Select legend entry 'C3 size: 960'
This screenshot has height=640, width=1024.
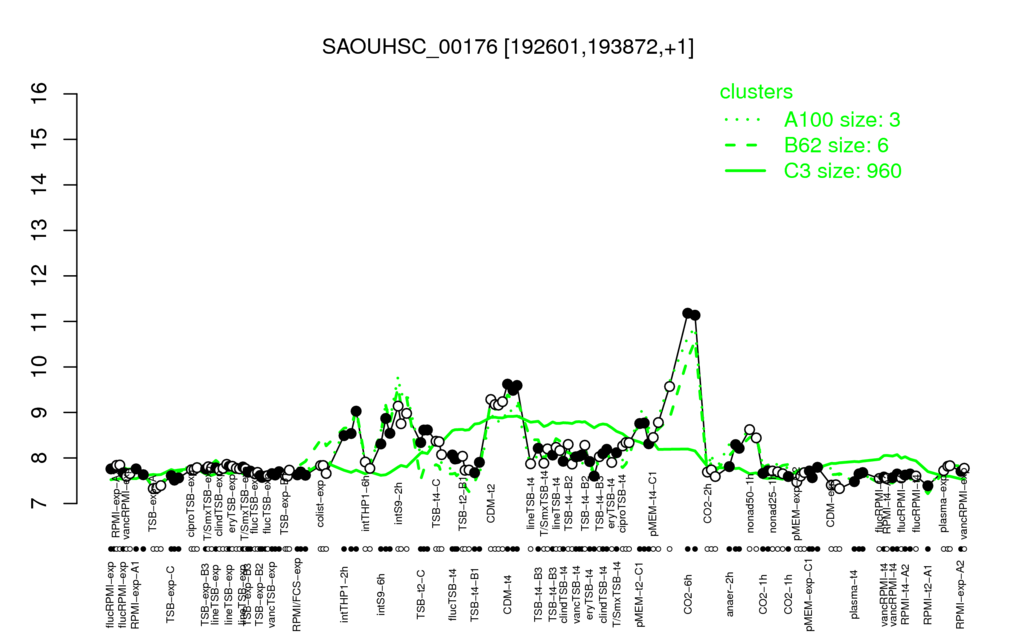pos(843,170)
